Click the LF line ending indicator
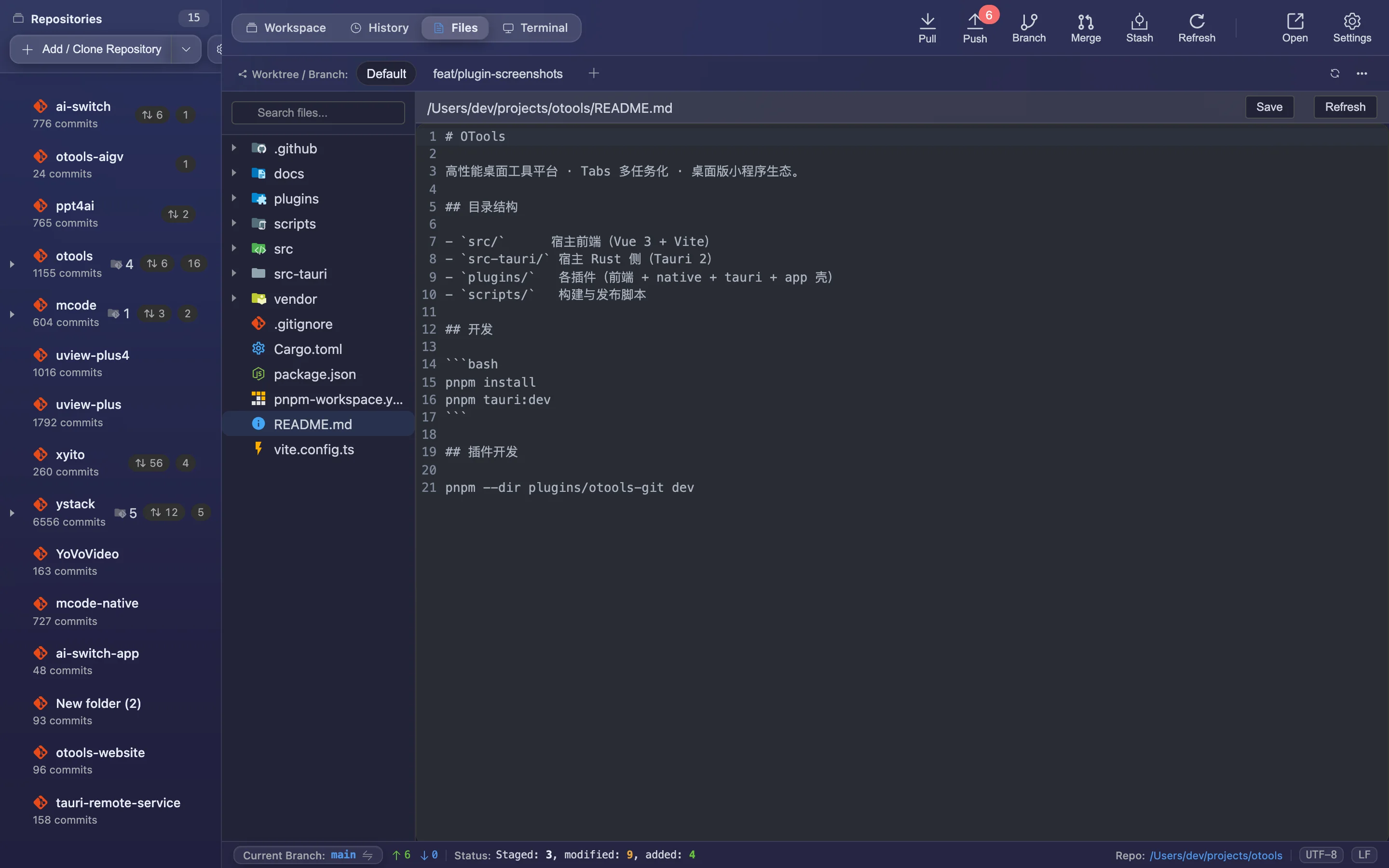Viewport: 1389px width, 868px height. (x=1364, y=854)
